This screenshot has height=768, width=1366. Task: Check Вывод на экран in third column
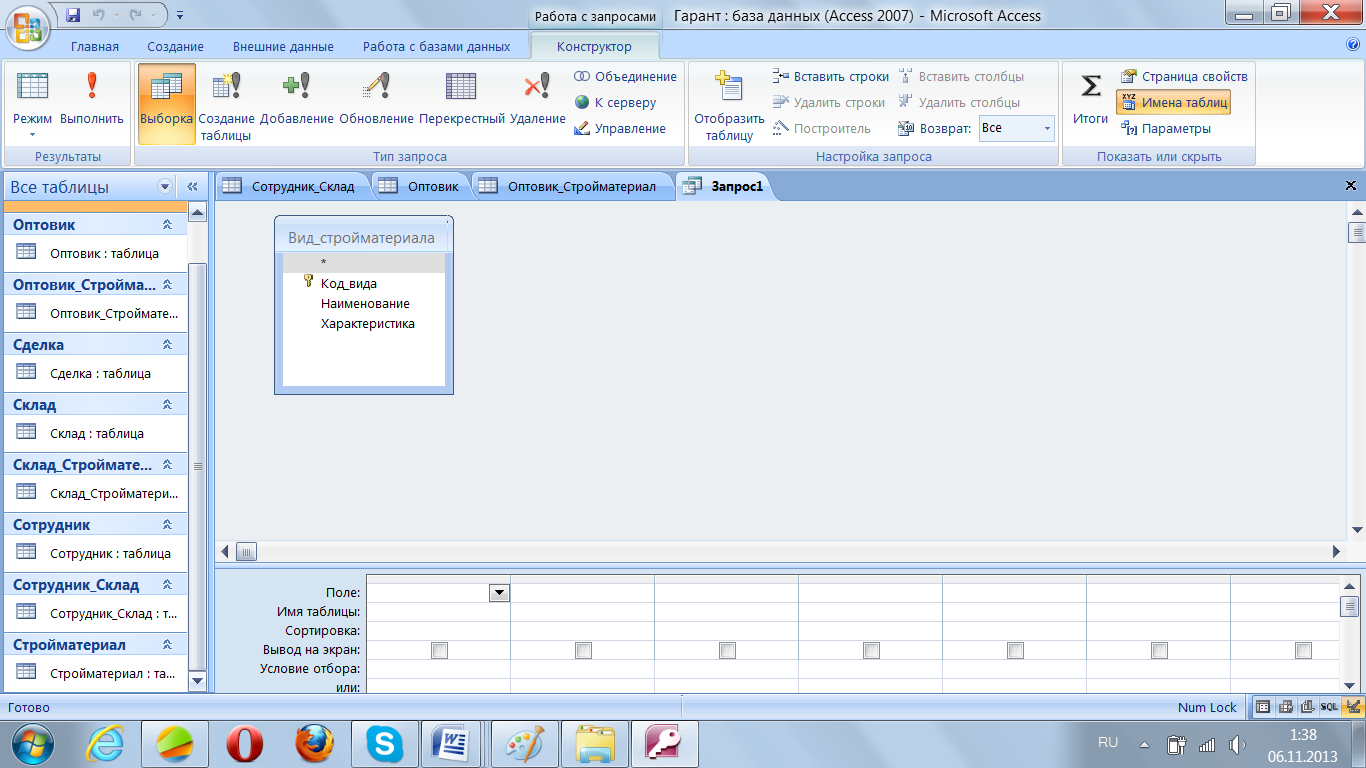point(727,651)
